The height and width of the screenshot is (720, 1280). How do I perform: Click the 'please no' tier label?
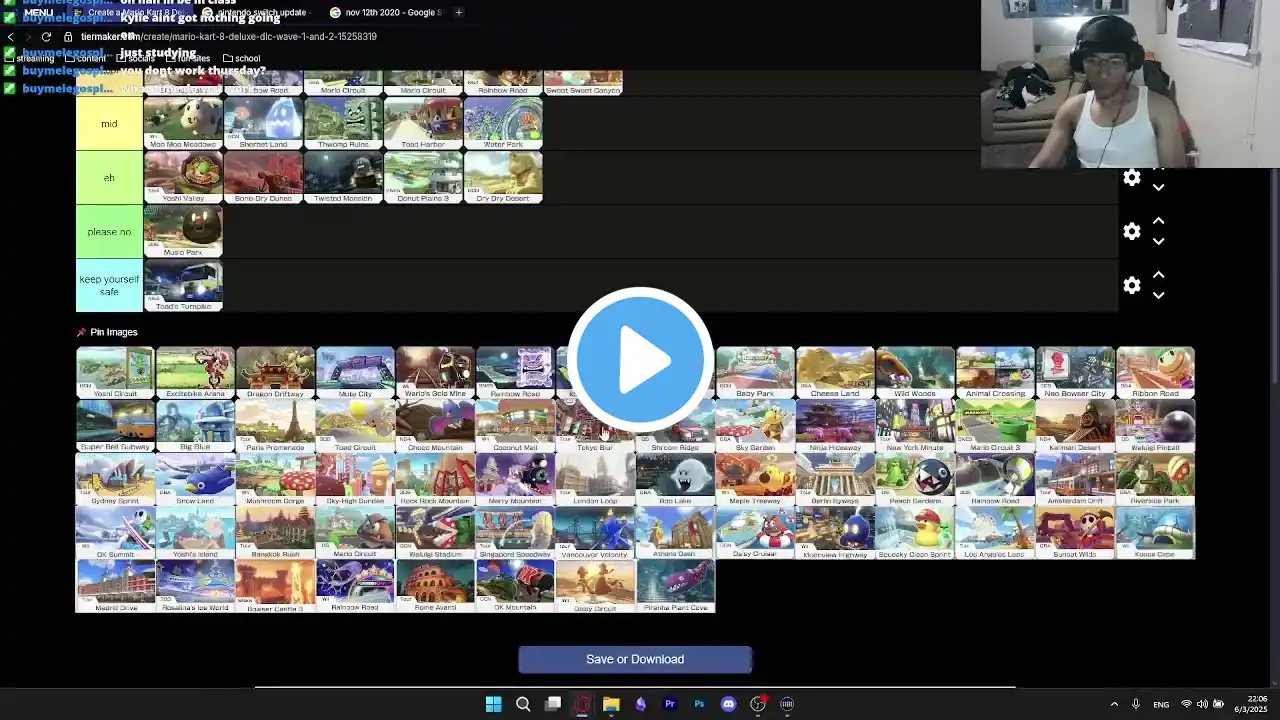(x=109, y=231)
